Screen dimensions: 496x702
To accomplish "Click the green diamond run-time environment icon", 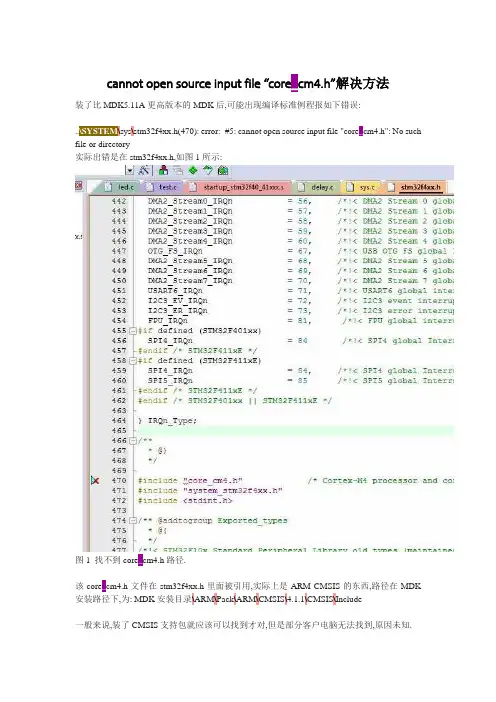I will [193, 170].
